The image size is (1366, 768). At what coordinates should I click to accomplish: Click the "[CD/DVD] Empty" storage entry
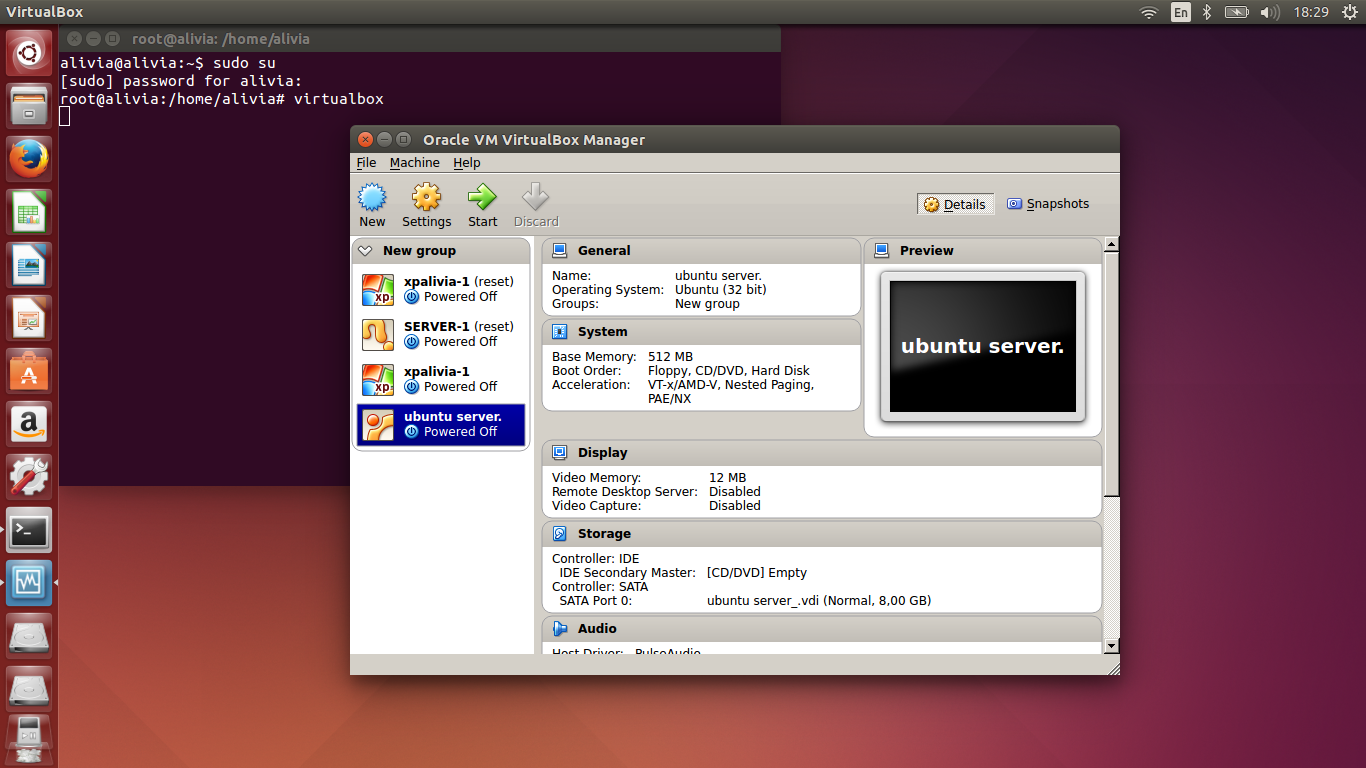pos(757,573)
